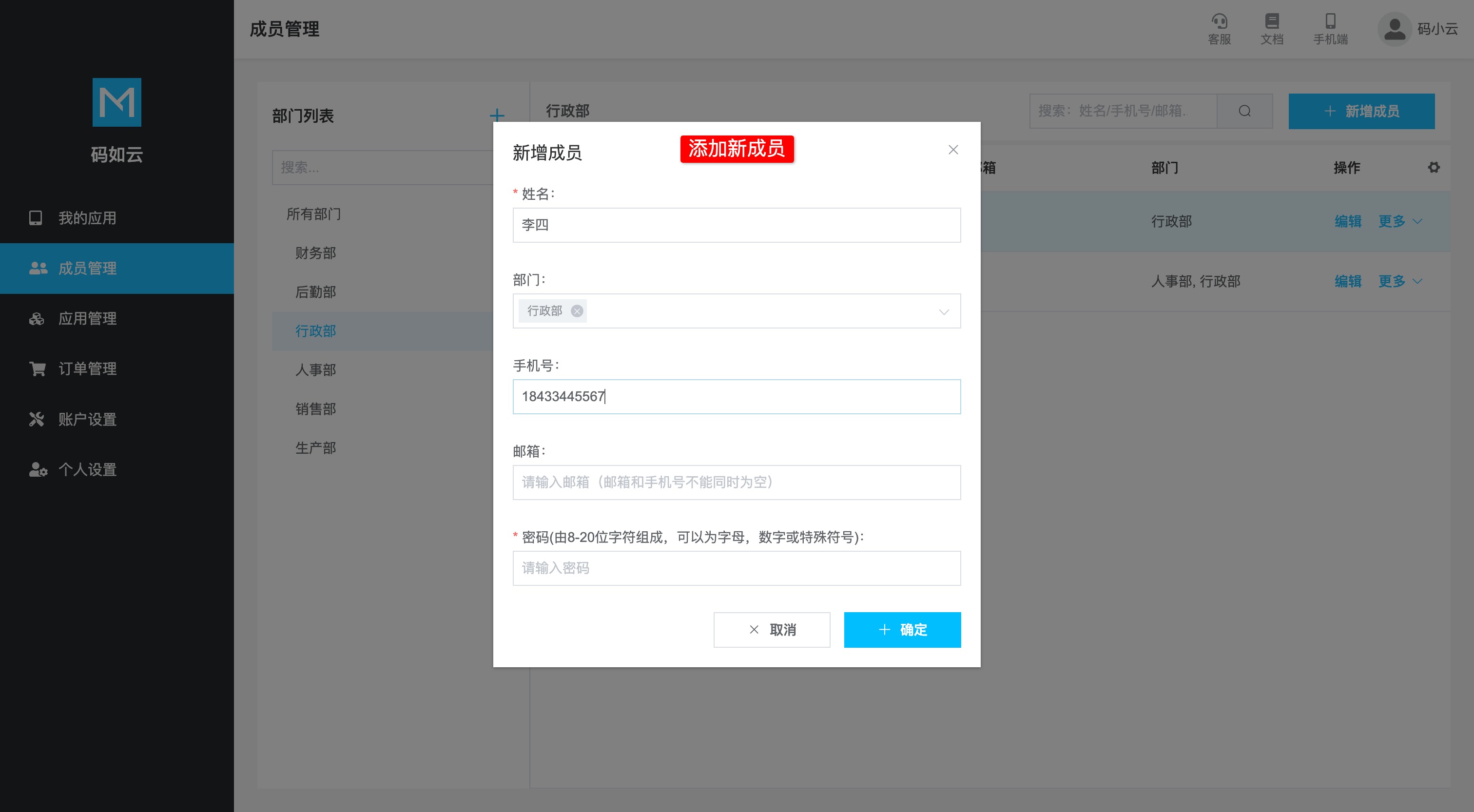Click the 邮箱 input field
The height and width of the screenshot is (812, 1474).
(x=737, y=483)
